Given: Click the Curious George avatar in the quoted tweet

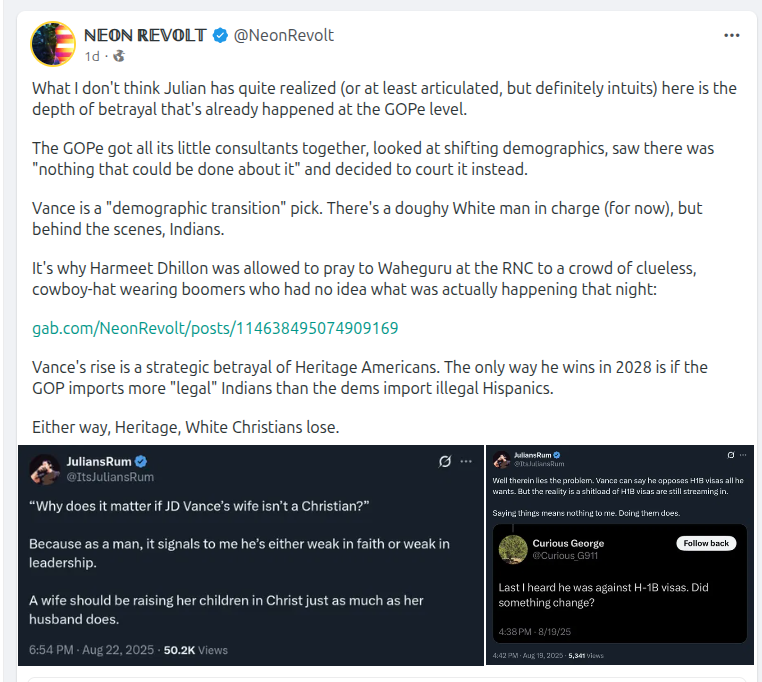Looking at the screenshot, I should [513, 549].
